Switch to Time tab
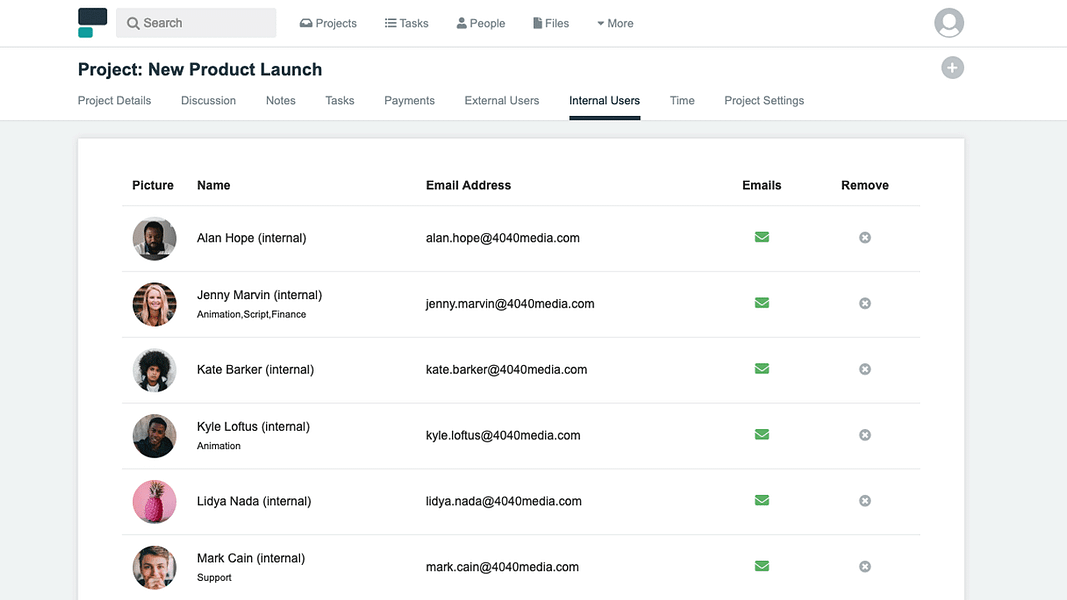This screenshot has width=1067, height=600. pyautogui.click(x=682, y=101)
